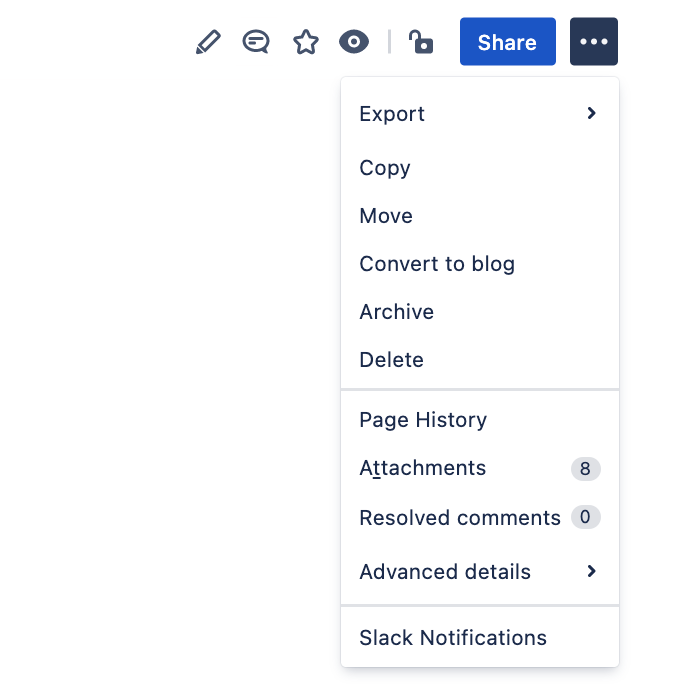Image resolution: width=674 pixels, height=684 pixels.
Task: Expand the Advanced details submenu
Action: 445,572
